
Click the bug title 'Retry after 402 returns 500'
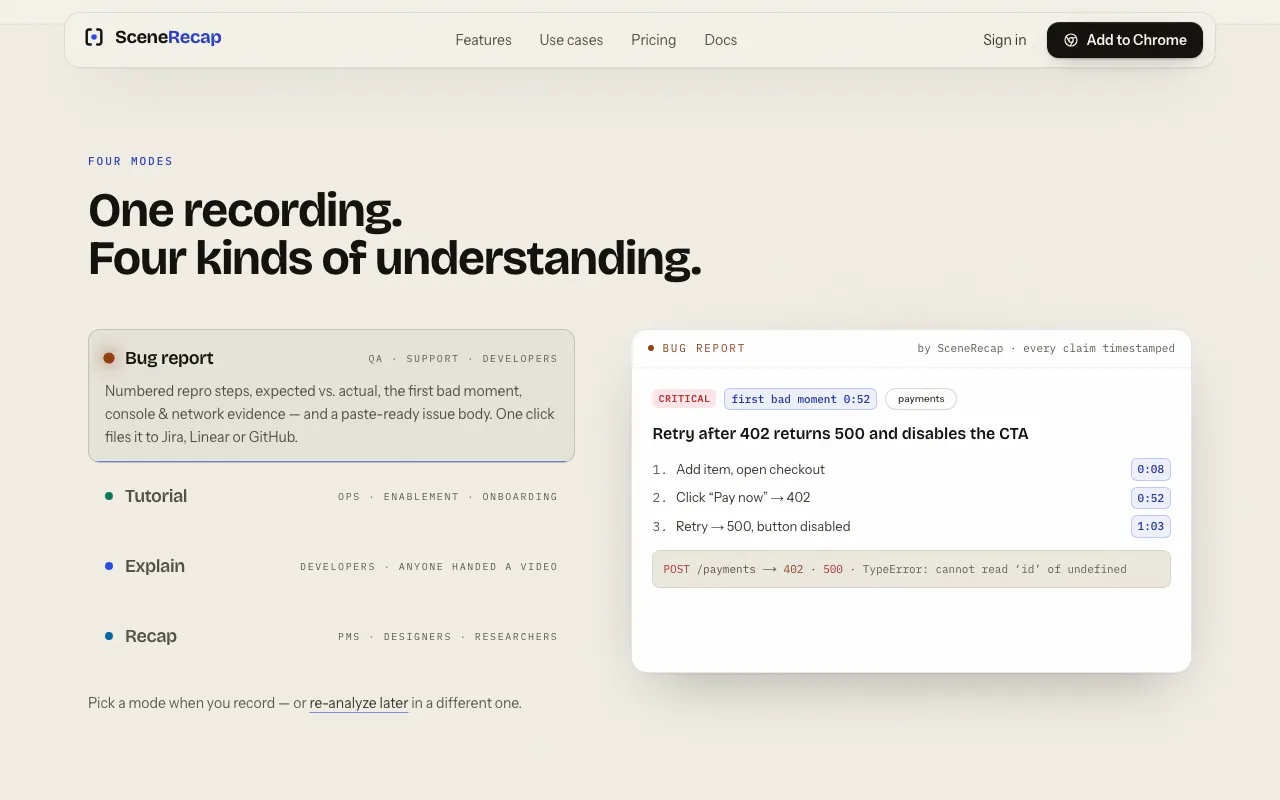[840, 434]
